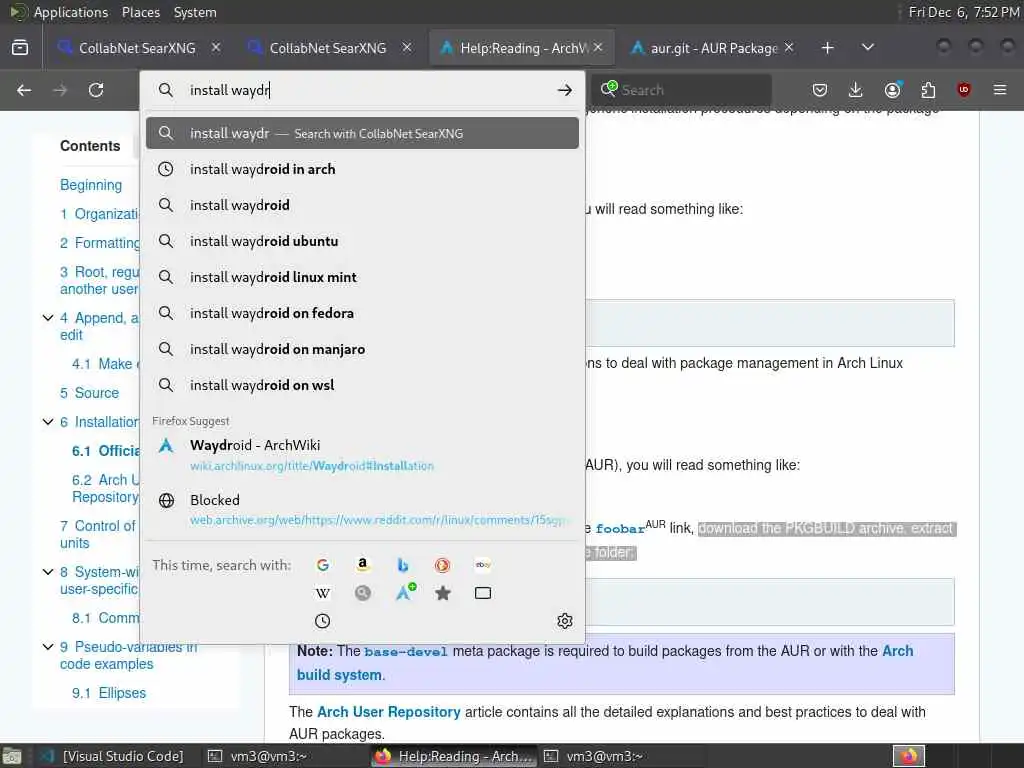This screenshot has width=1024, height=768.
Task: Choose install waydroid on manjaro suggestion
Action: point(362,349)
